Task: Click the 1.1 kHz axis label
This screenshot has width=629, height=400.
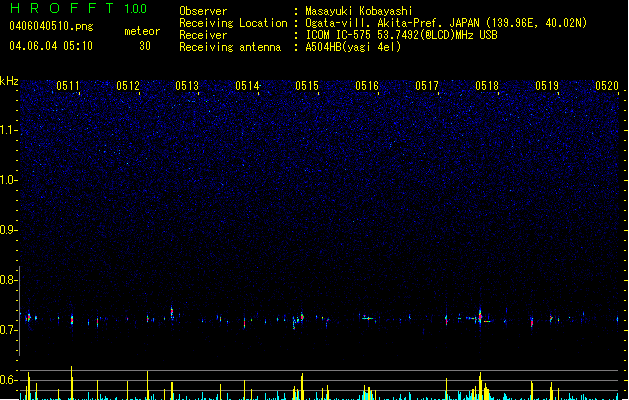Action: click(x=8, y=130)
